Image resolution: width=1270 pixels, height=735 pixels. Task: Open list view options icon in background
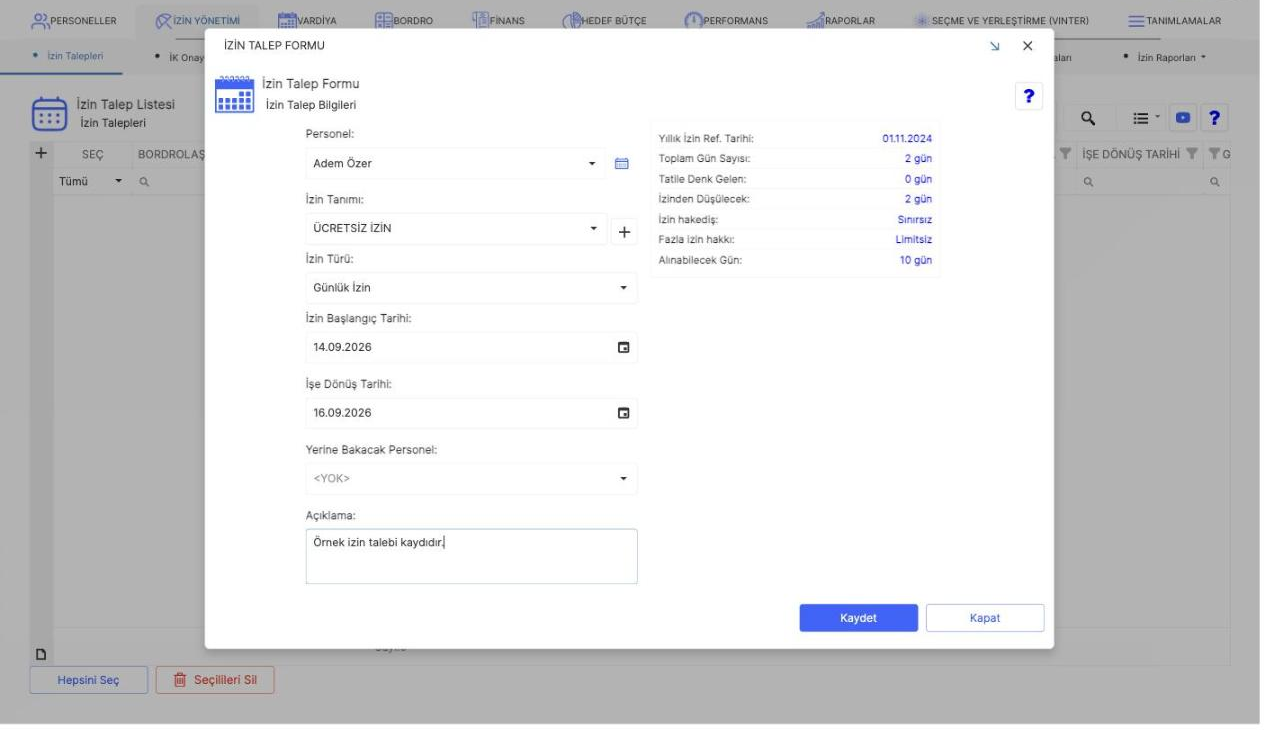1146,117
